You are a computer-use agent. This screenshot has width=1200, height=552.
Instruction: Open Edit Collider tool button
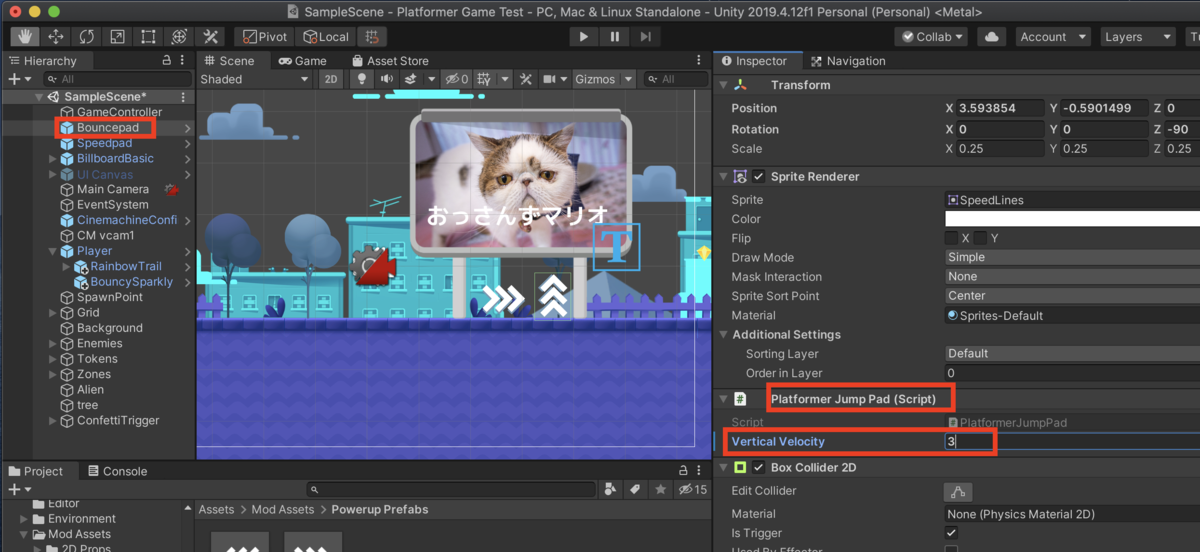[958, 491]
